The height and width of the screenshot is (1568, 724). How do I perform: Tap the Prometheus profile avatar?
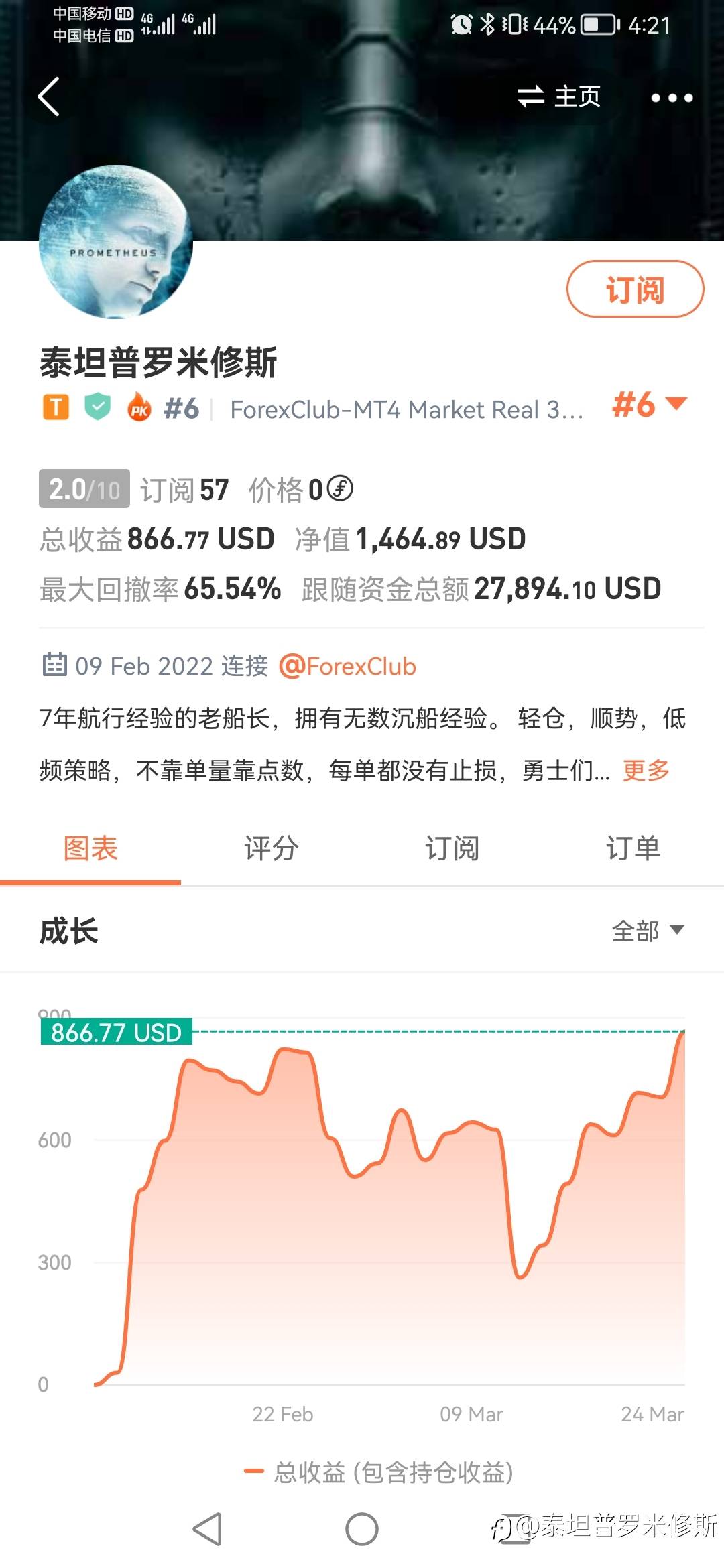pyautogui.click(x=115, y=241)
